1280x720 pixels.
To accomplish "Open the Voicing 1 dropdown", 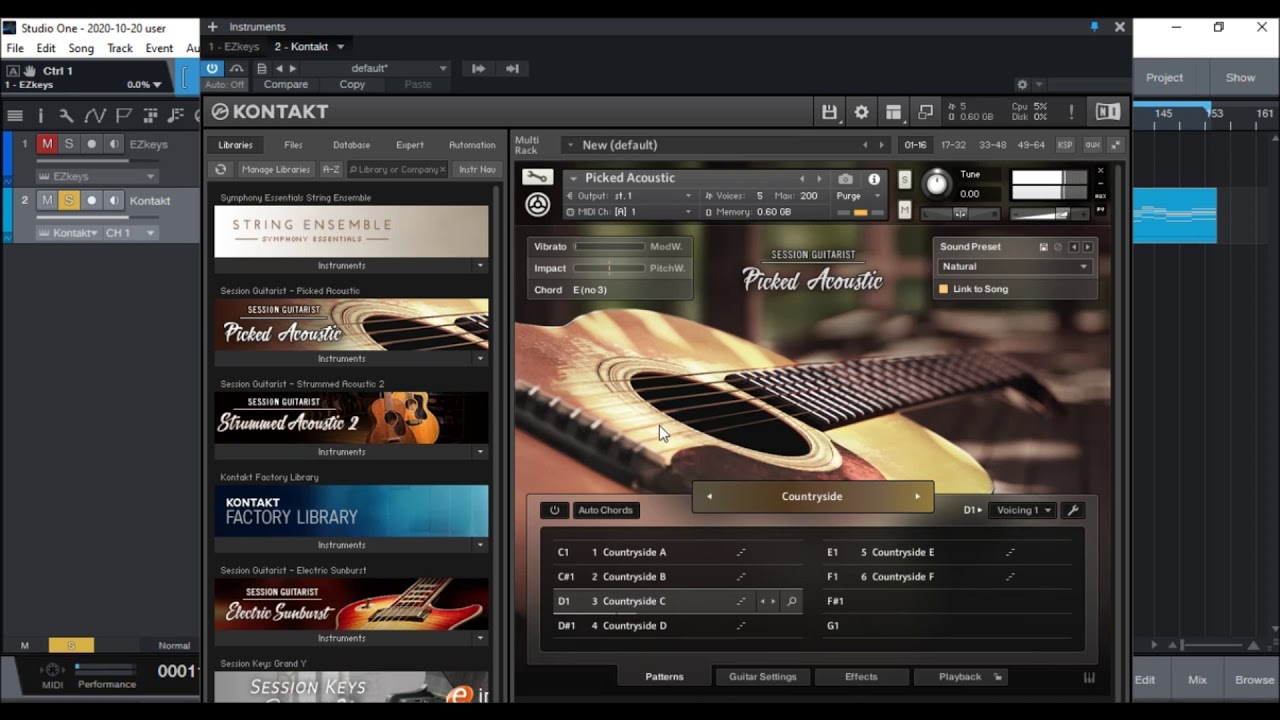I will [1021, 510].
